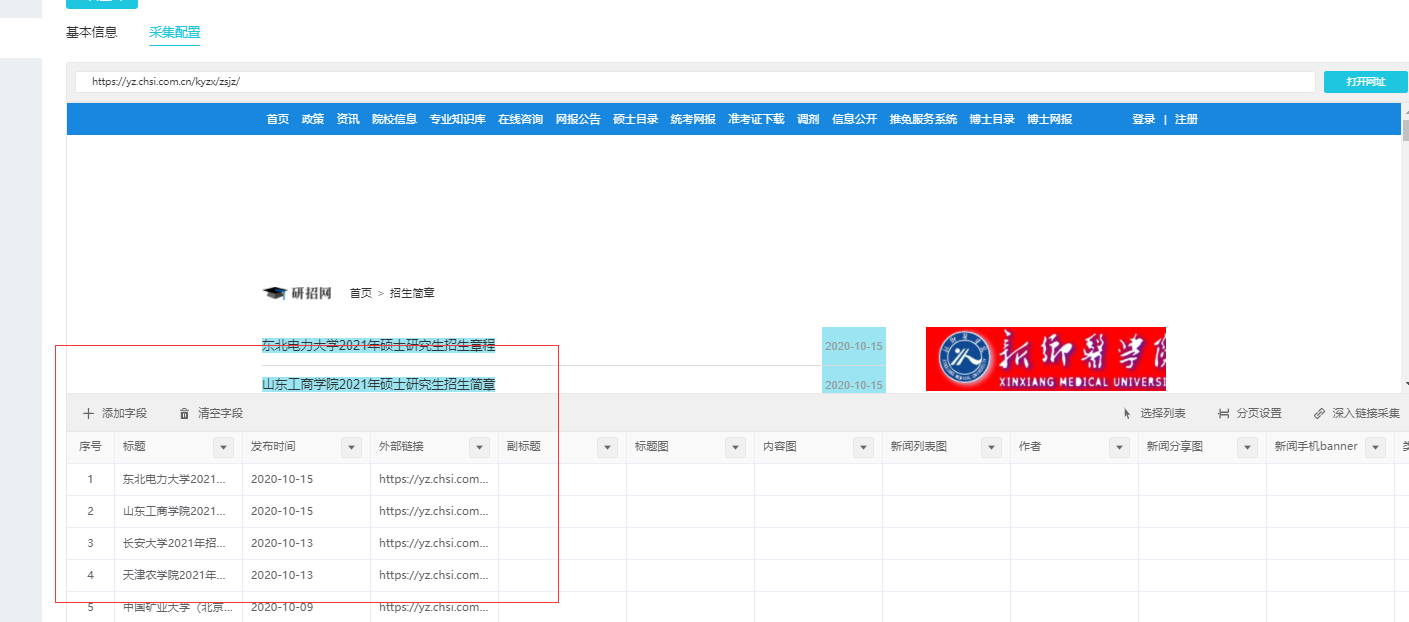The width and height of the screenshot is (1409, 622).
Task: Open the 标题图 column dropdown
Action: coord(735,447)
